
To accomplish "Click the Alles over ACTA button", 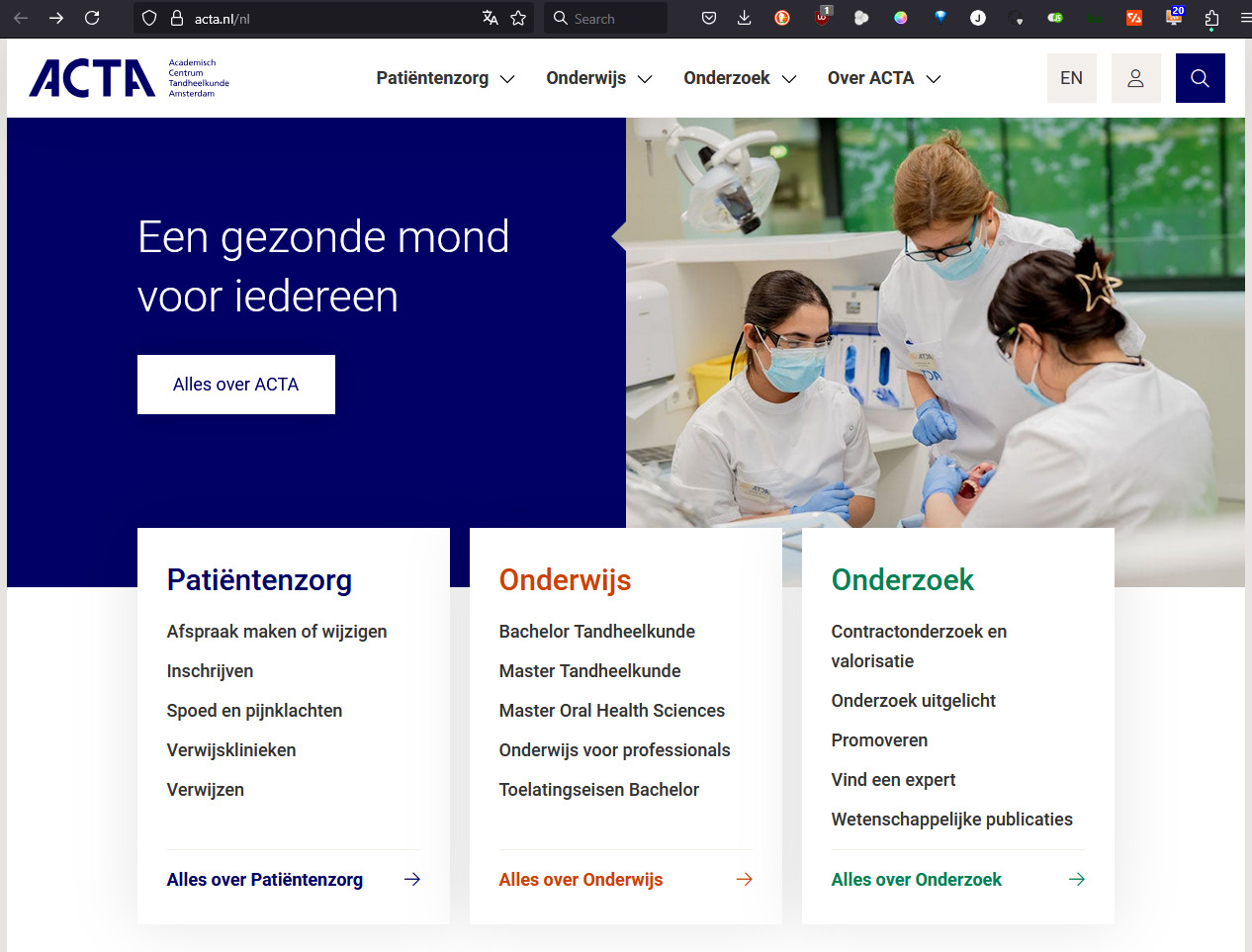I will [x=236, y=385].
